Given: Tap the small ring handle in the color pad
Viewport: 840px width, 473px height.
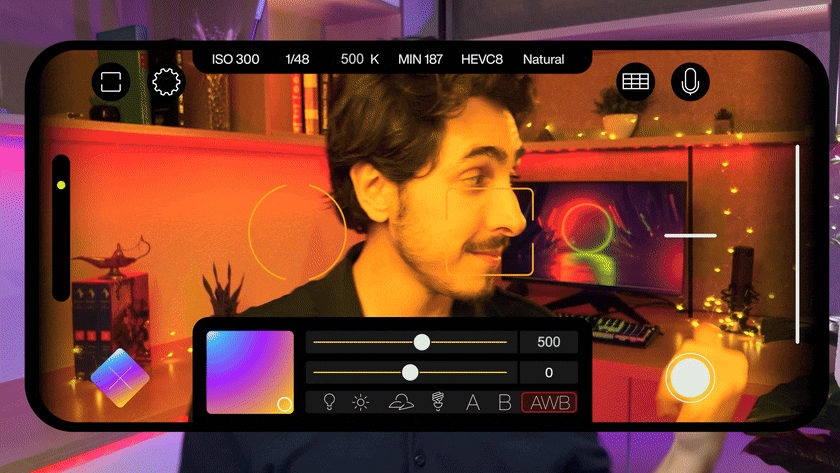Looking at the screenshot, I should (x=284, y=404).
